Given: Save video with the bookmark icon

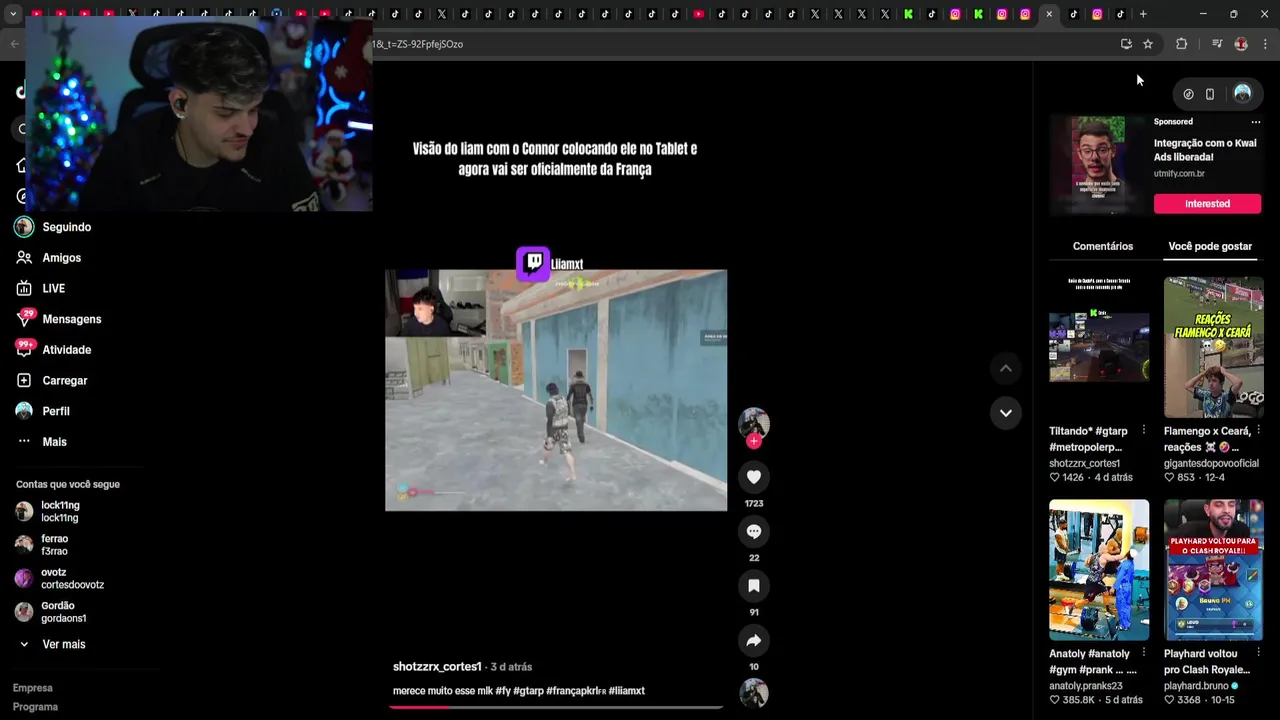Looking at the screenshot, I should 754,586.
